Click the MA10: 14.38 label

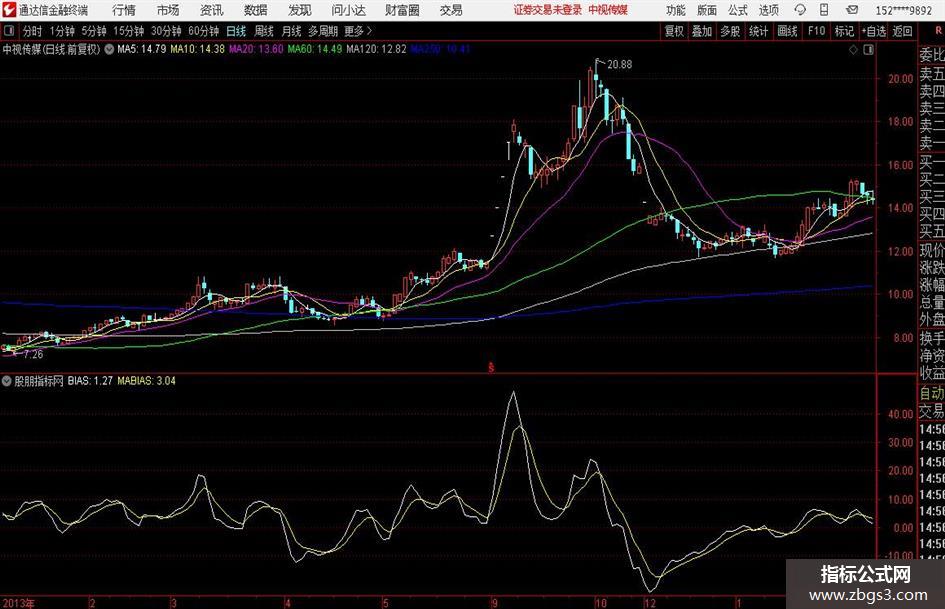[x=198, y=49]
